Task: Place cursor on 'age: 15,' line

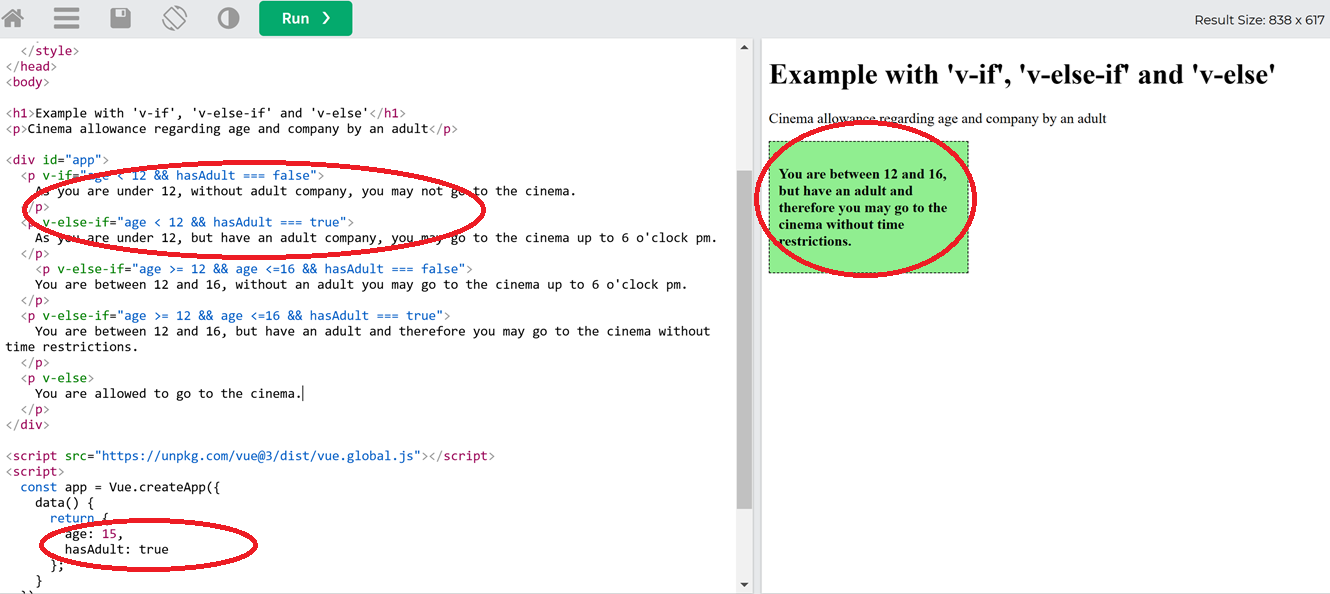Action: (x=94, y=534)
